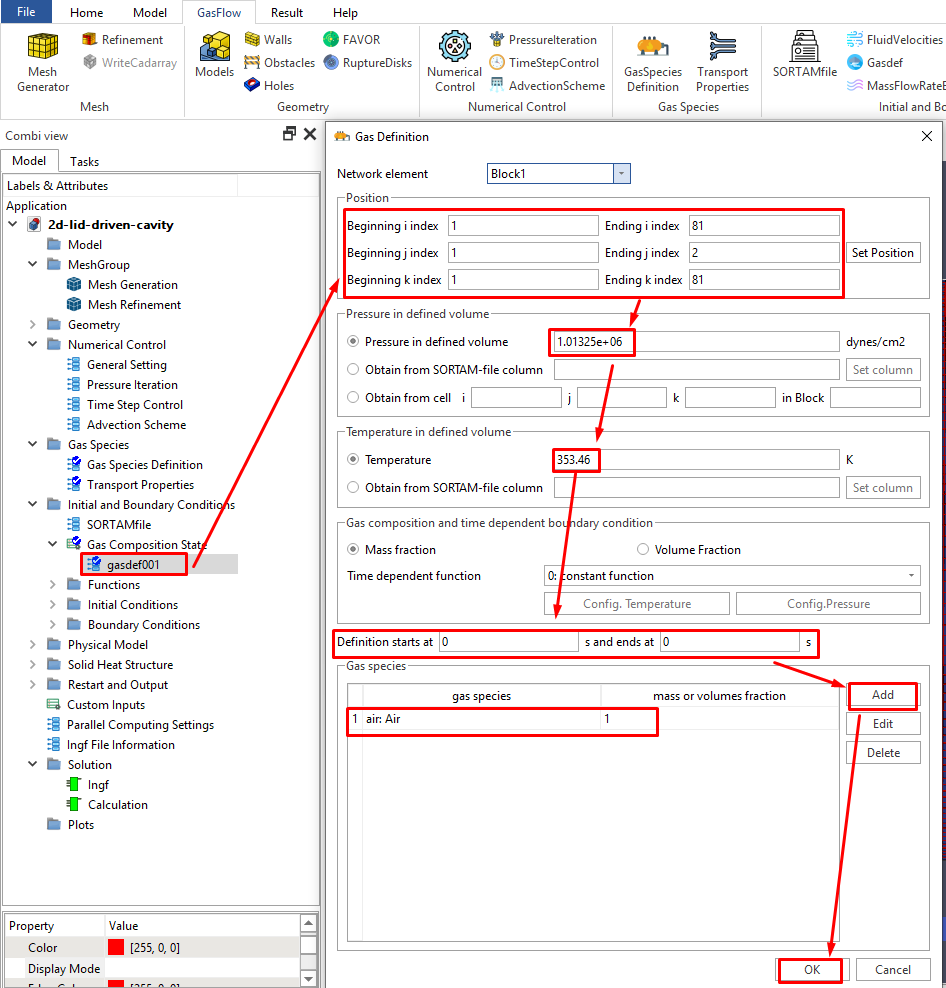Screen dimensions: 946x988
Task: Open the Mesh Generator tool
Action: pyautogui.click(x=43, y=61)
